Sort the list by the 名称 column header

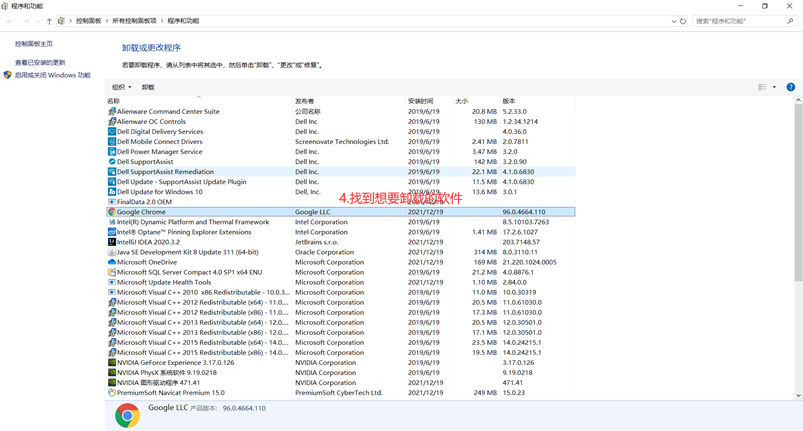(199, 101)
